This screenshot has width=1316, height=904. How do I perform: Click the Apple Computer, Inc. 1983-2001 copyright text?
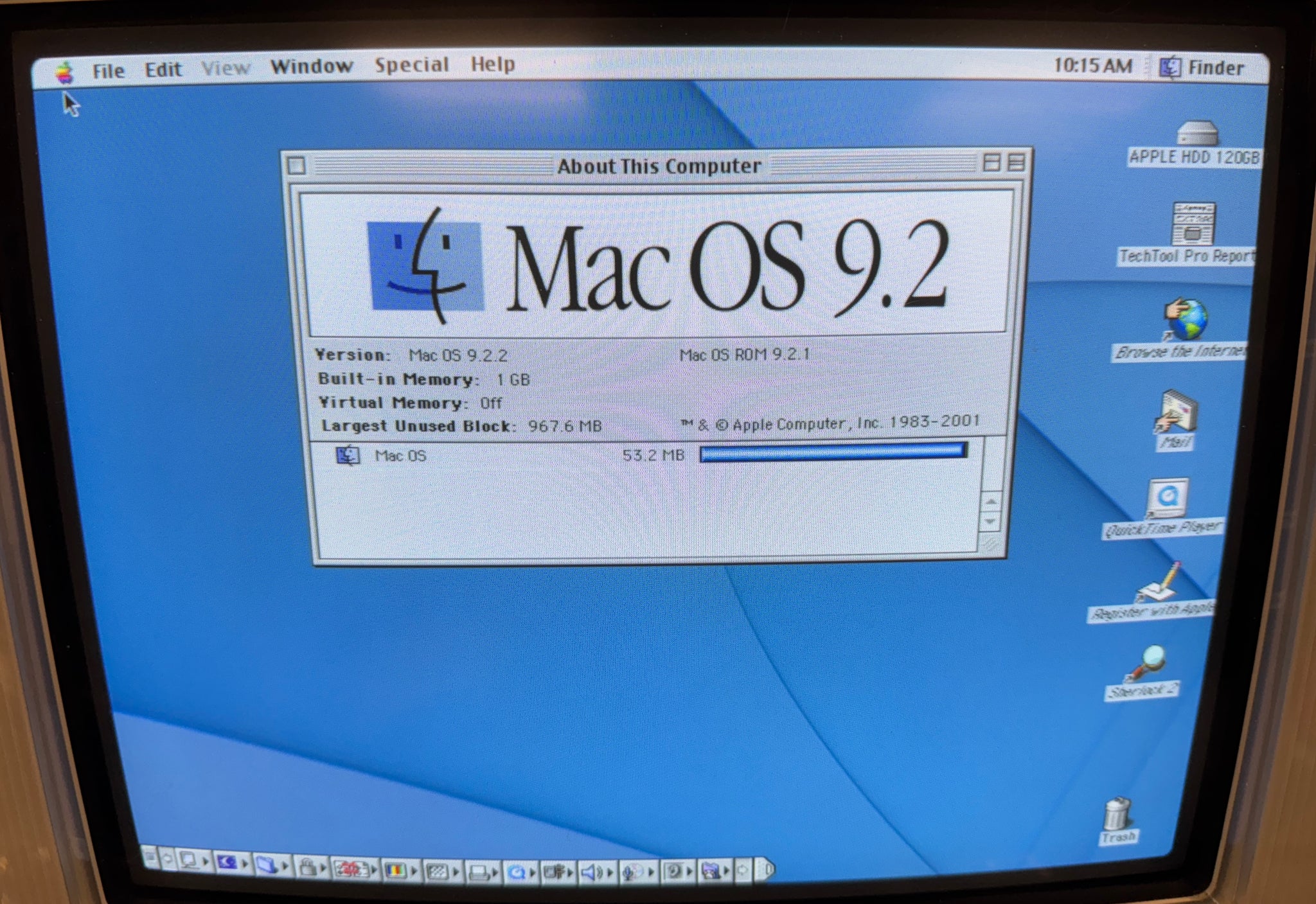tap(830, 423)
